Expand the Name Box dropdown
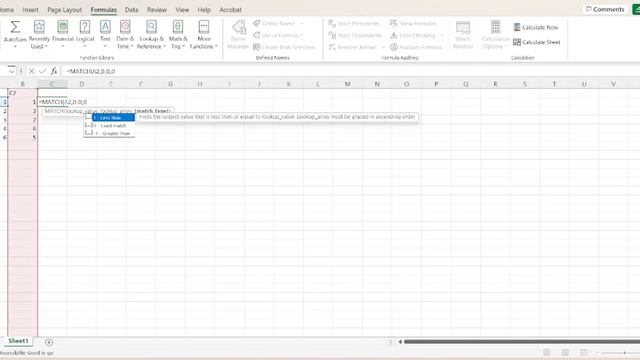The width and height of the screenshot is (640, 360). [x=11, y=71]
